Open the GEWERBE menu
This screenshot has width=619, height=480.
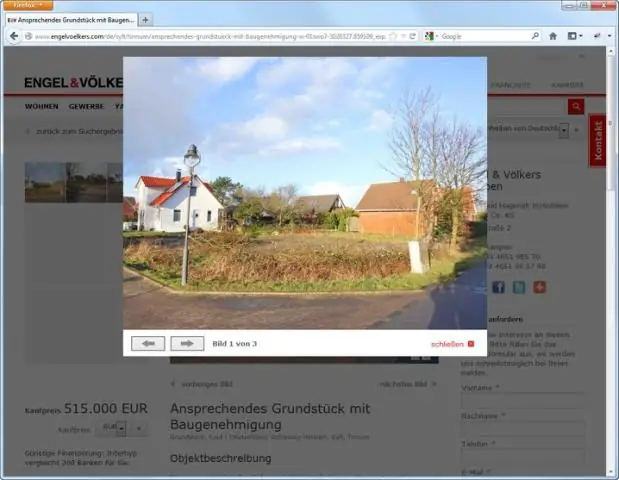pyautogui.click(x=86, y=106)
